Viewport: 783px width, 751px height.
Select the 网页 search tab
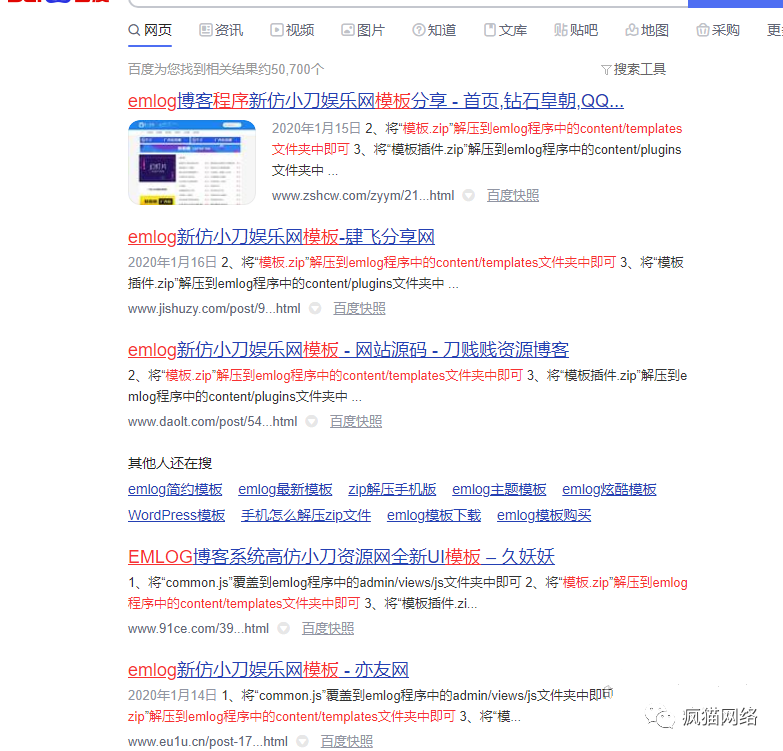coord(150,30)
